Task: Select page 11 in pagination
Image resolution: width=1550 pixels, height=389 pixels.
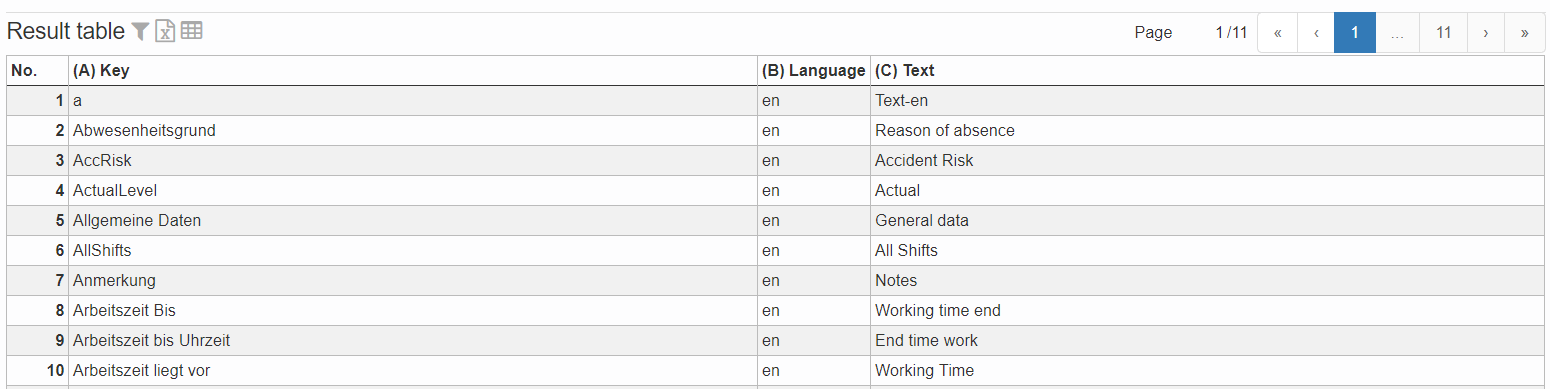Action: (x=1444, y=32)
